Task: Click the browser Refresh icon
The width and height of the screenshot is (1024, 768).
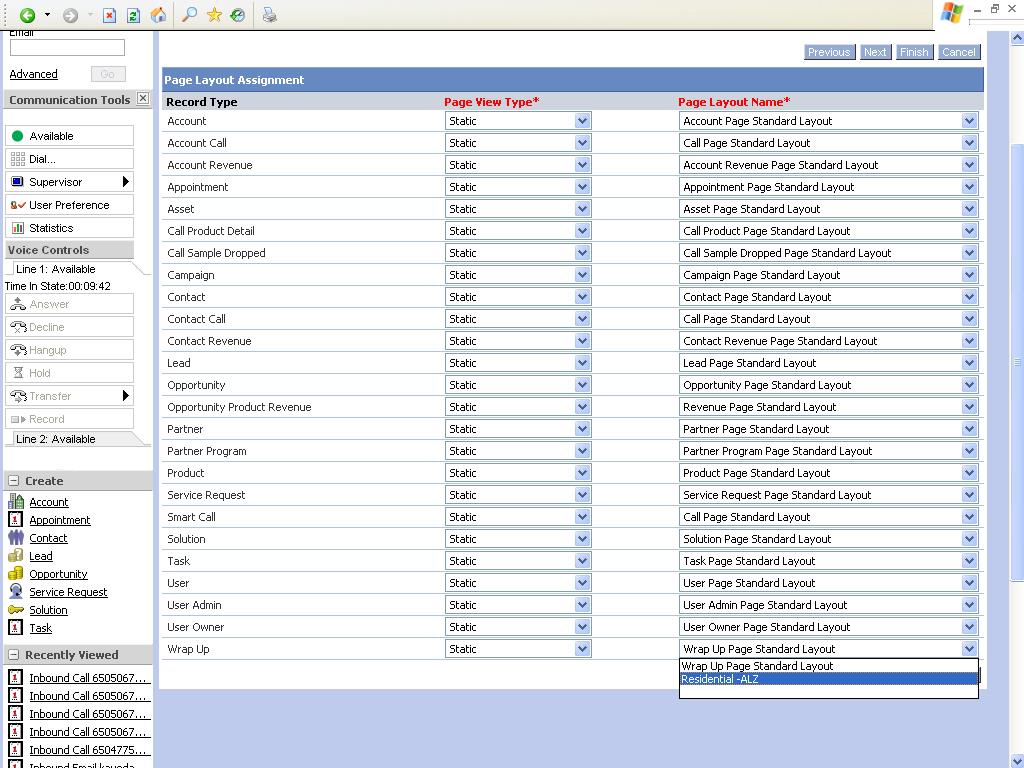Action: pos(133,15)
